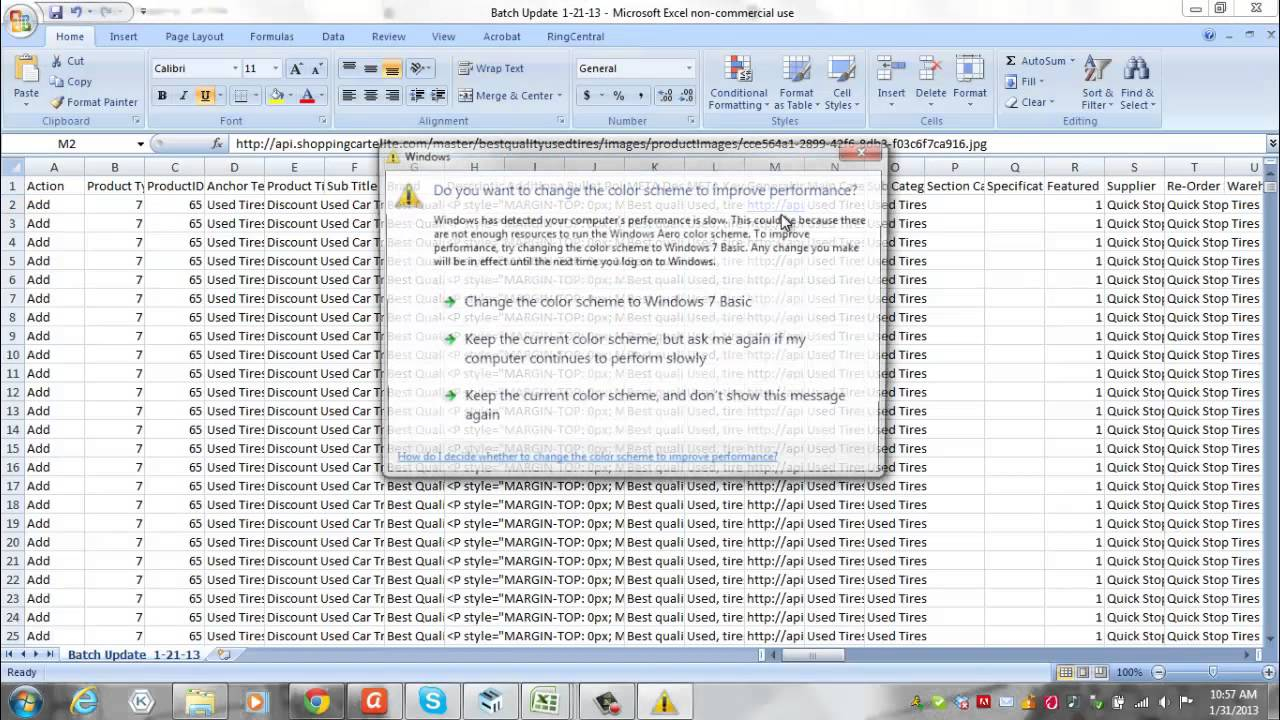Open the General number format dropdown

[x=688, y=69]
